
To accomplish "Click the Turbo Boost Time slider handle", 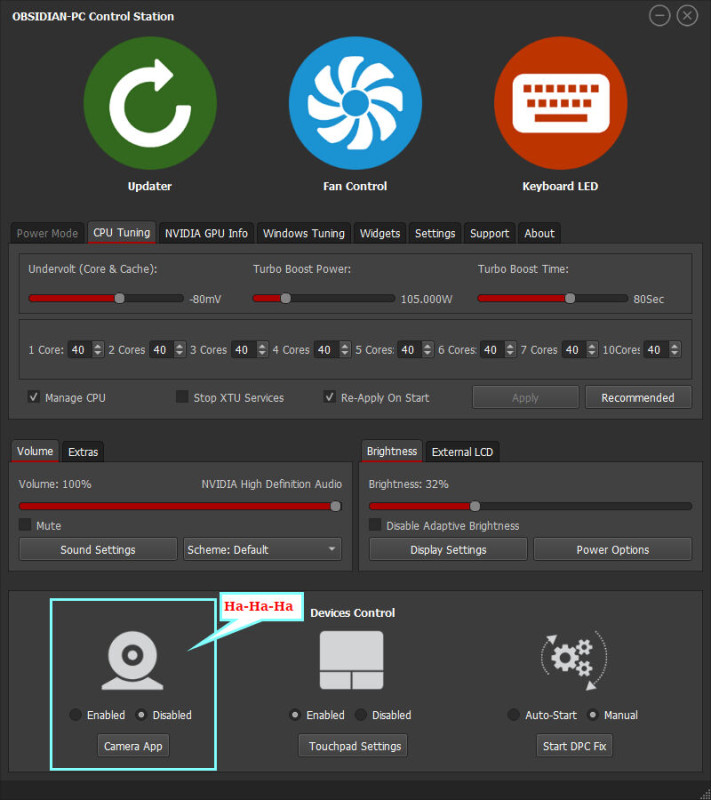I will [570, 298].
